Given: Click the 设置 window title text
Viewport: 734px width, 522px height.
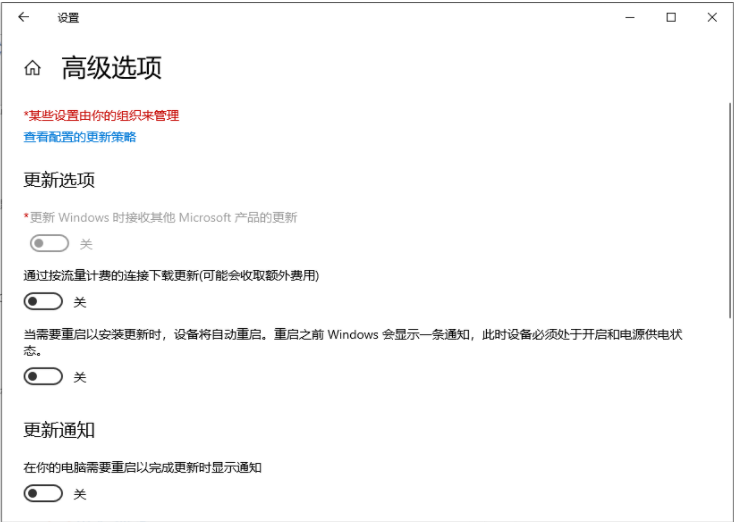Looking at the screenshot, I should (68, 18).
